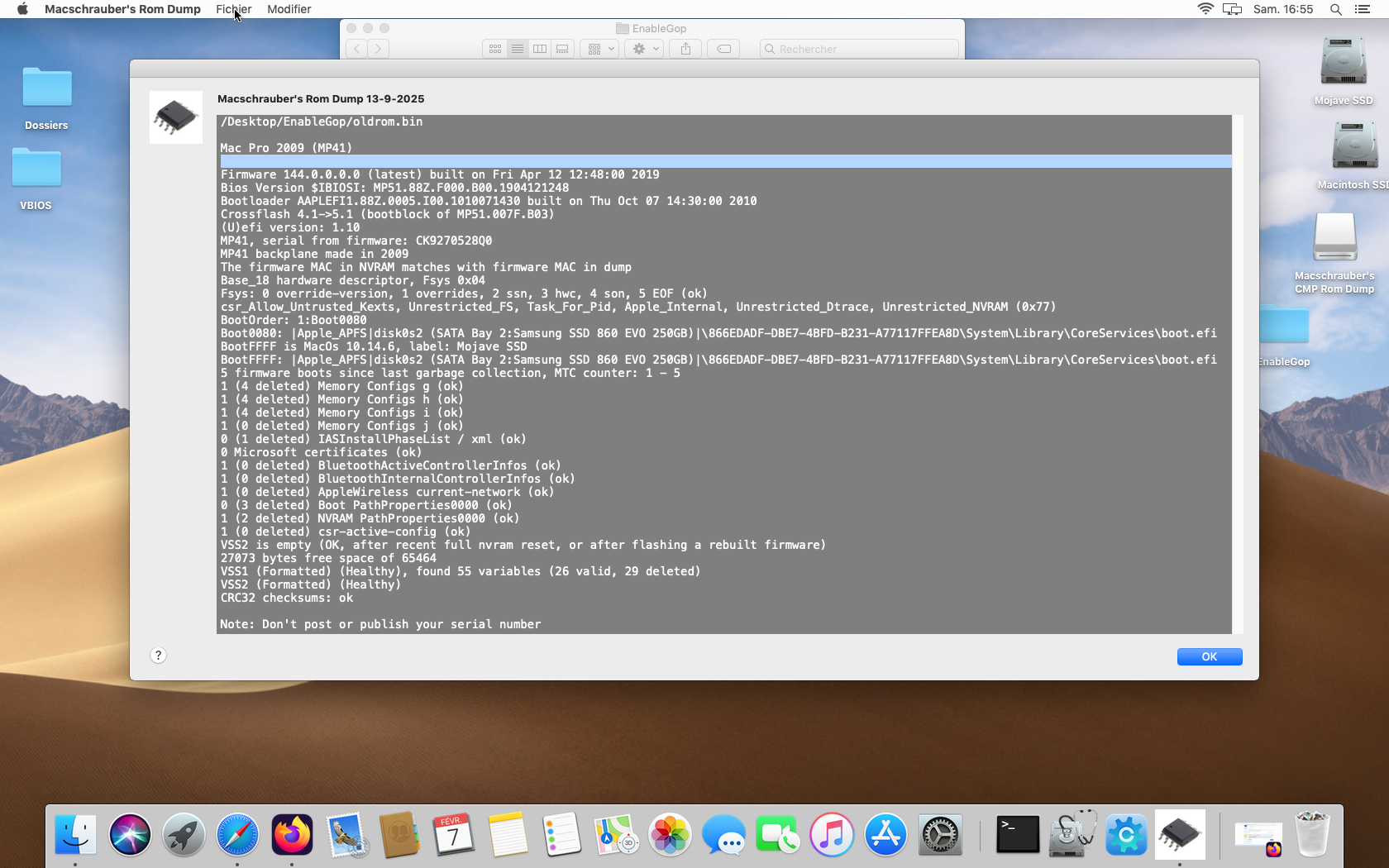Open Safari from the dock
Image resolution: width=1389 pixels, height=868 pixels.
(237, 834)
